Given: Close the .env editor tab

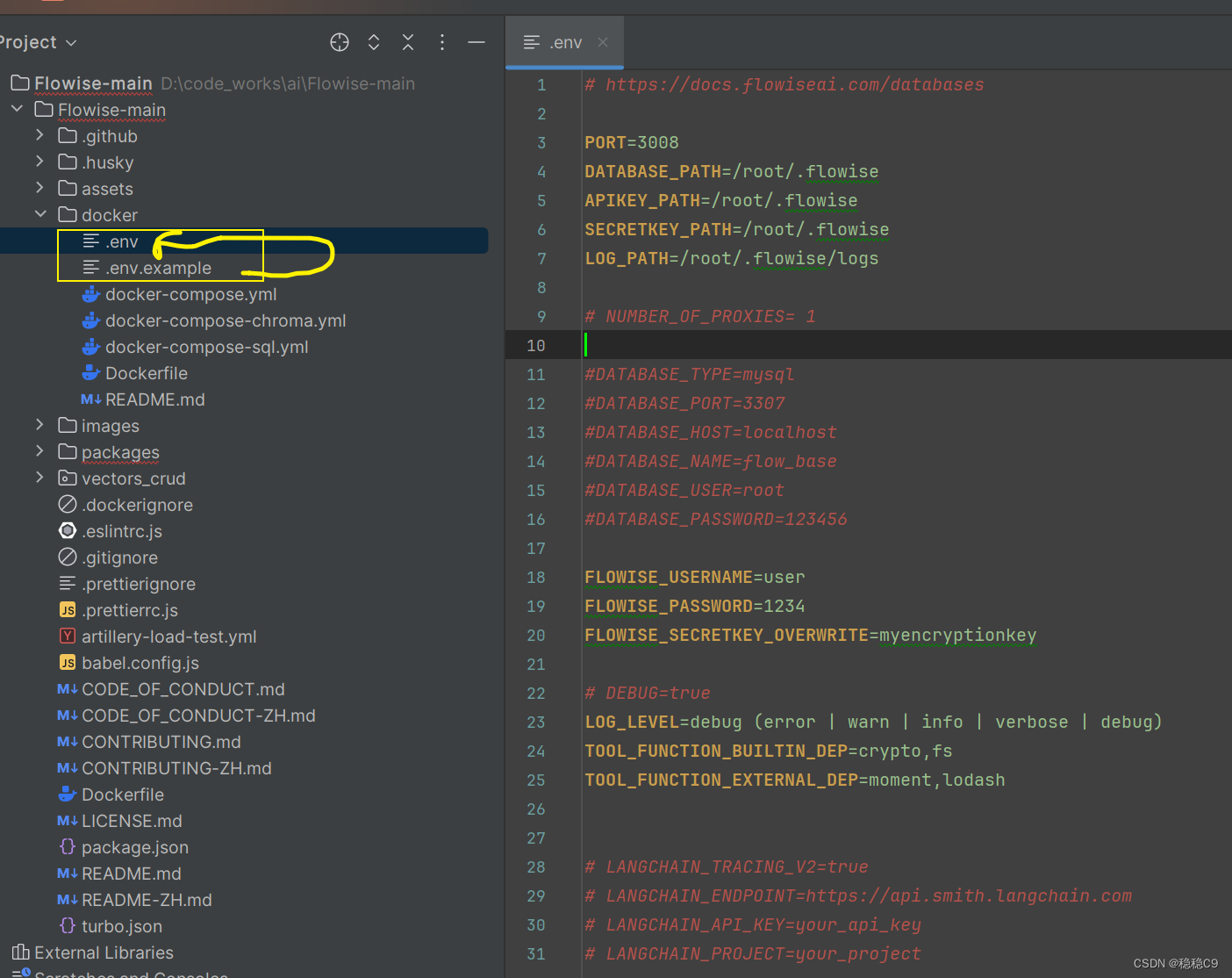Looking at the screenshot, I should click(603, 42).
